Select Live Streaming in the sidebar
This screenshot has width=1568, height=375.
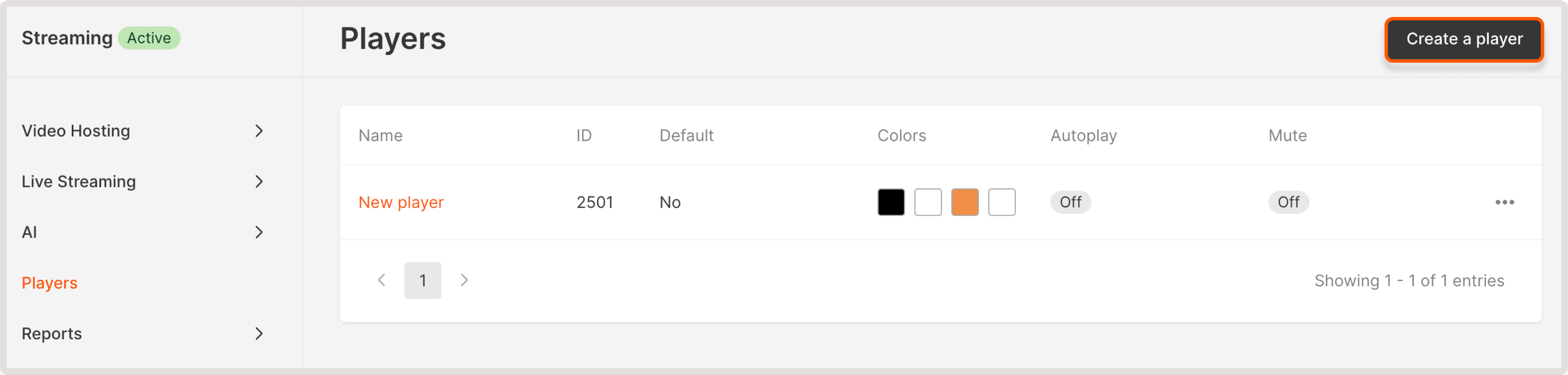79,182
